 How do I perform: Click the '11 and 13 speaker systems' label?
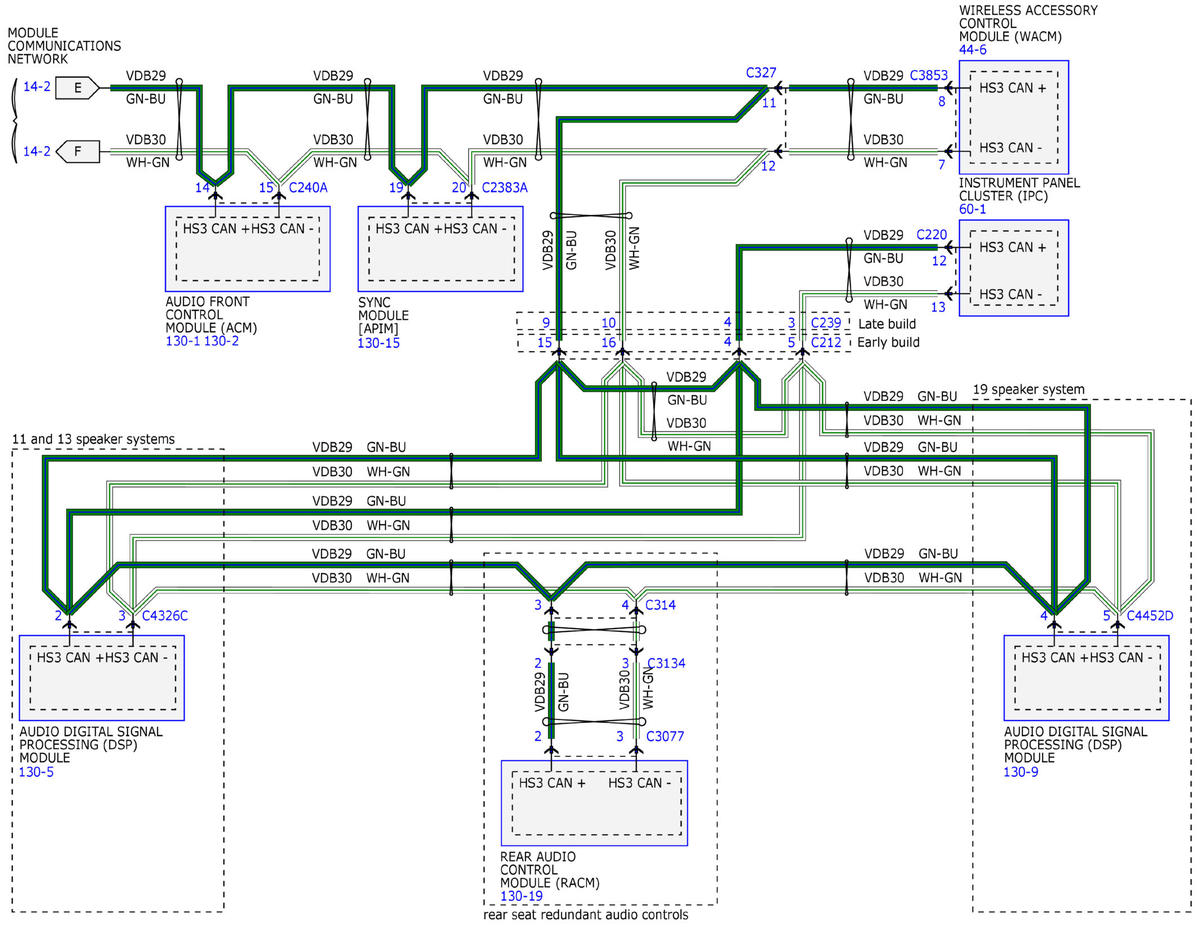point(93,438)
